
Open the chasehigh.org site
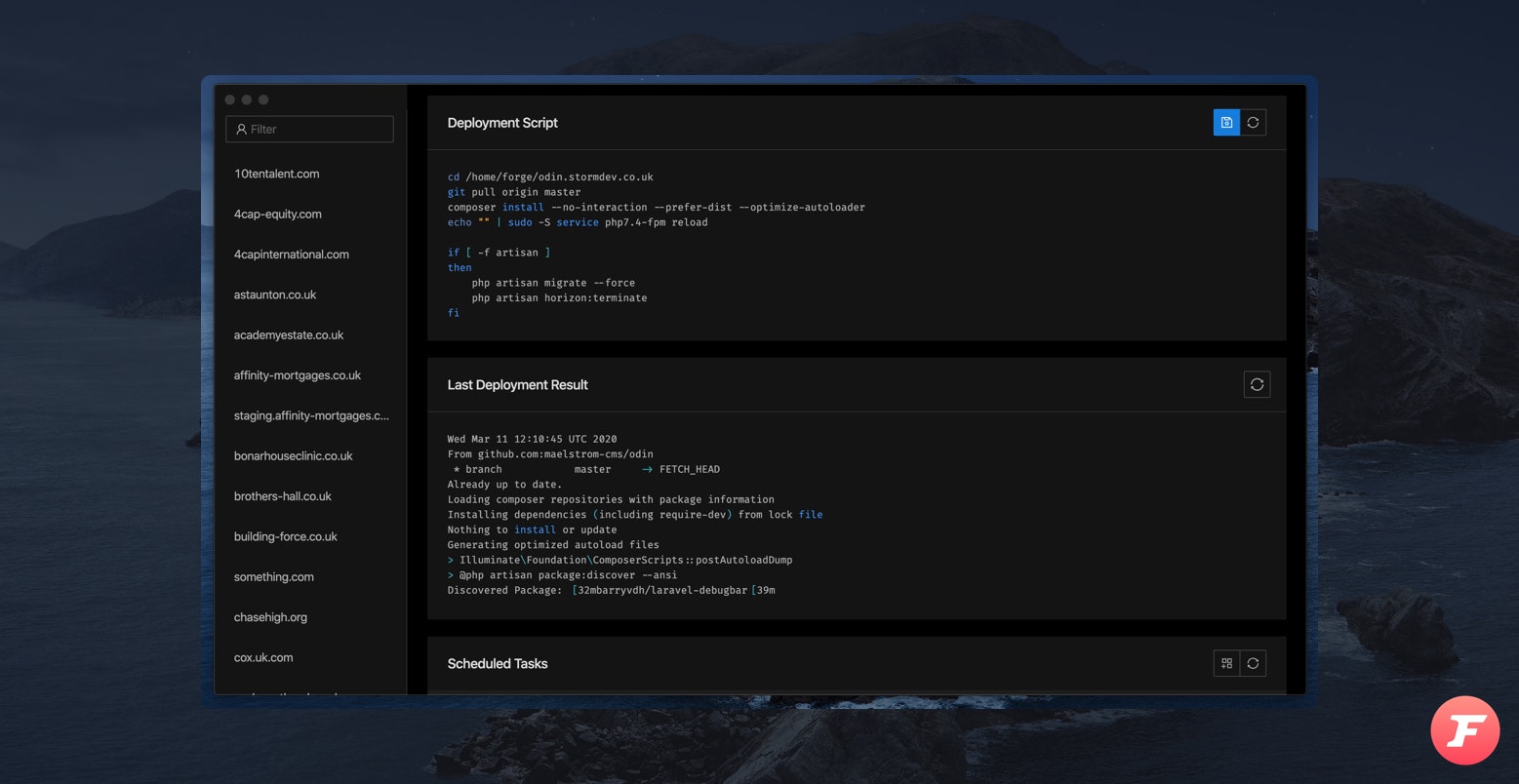tap(270, 616)
